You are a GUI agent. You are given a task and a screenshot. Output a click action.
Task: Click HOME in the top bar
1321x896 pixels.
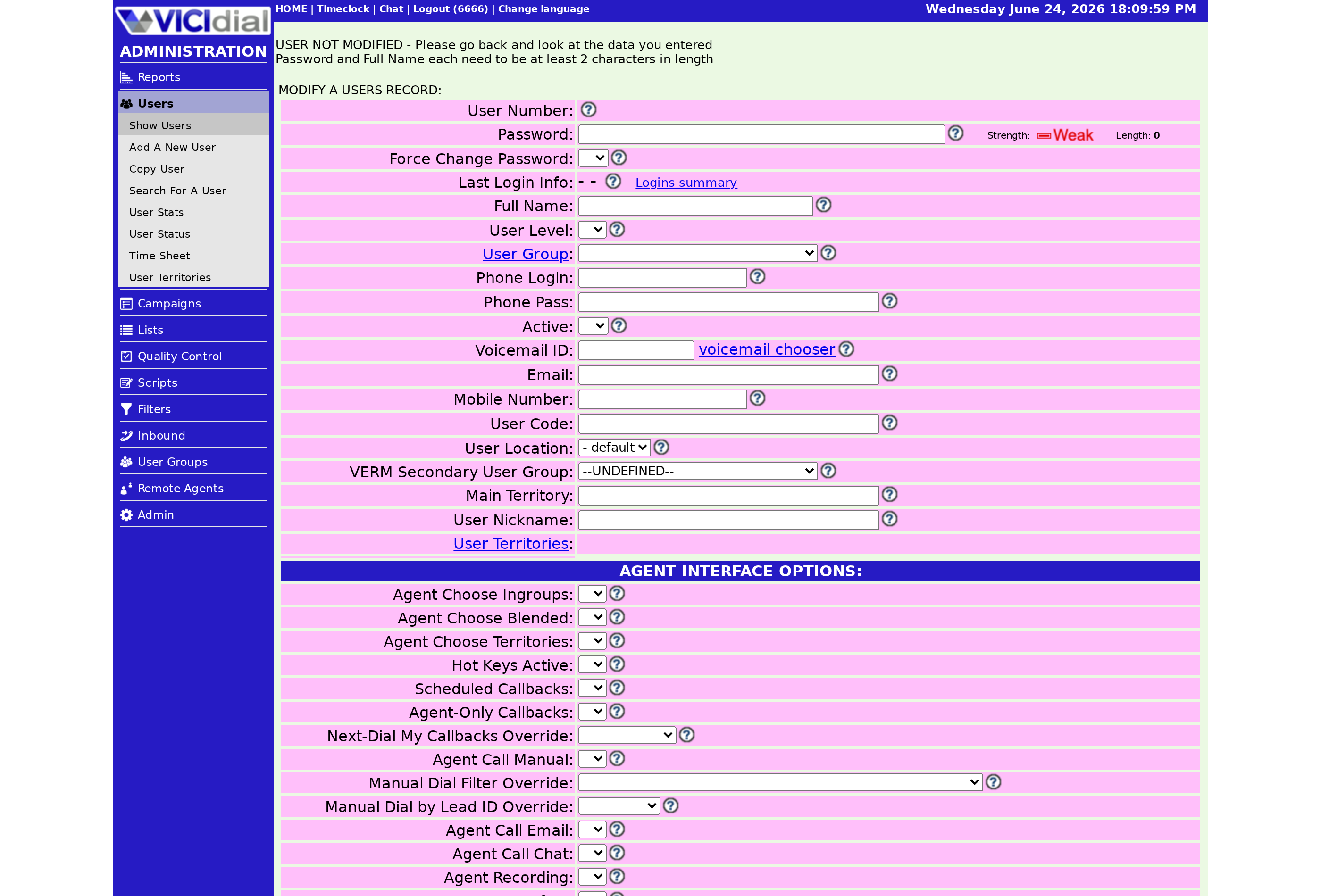[291, 9]
